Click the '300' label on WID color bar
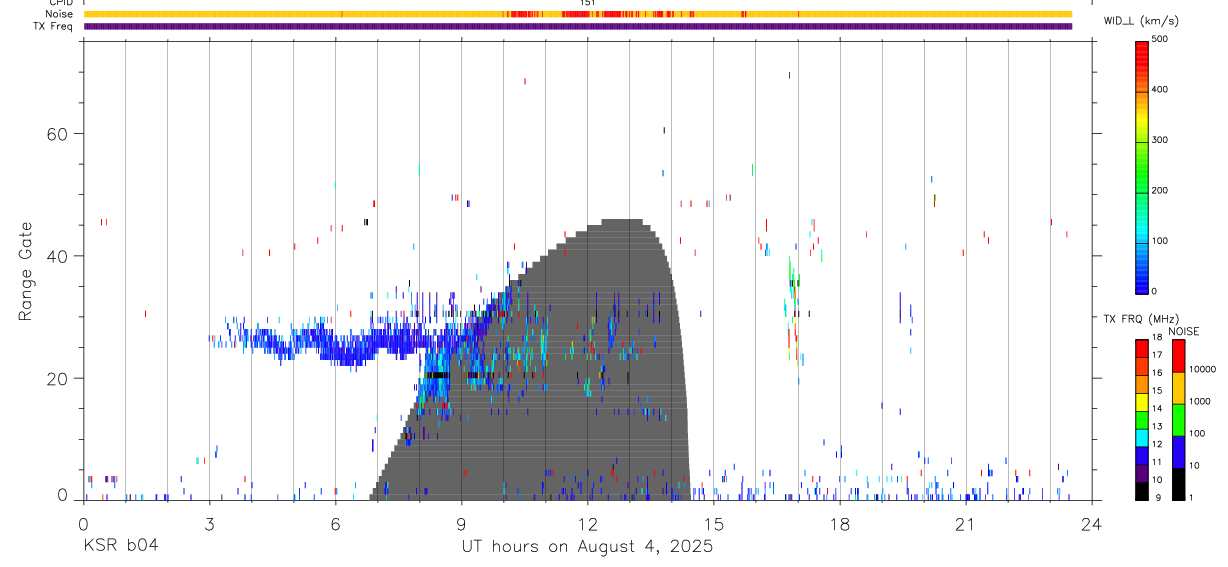 1161,140
